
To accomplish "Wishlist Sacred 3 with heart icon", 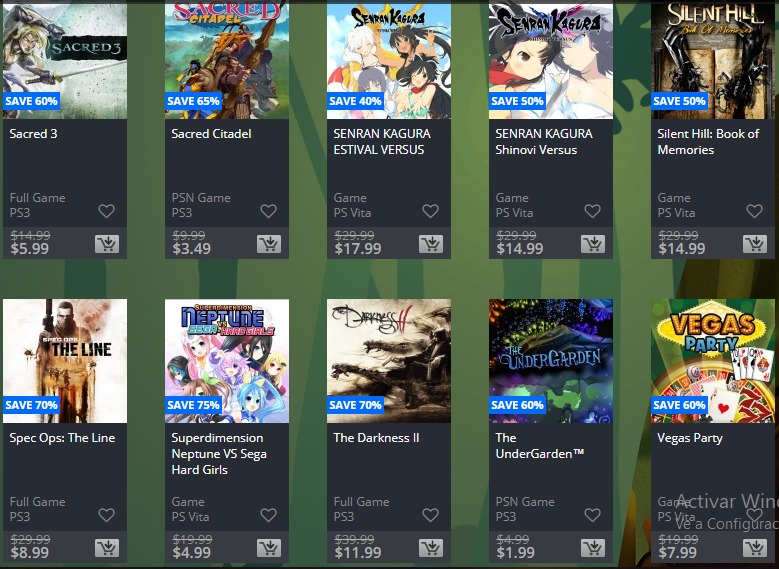I will [x=106, y=211].
